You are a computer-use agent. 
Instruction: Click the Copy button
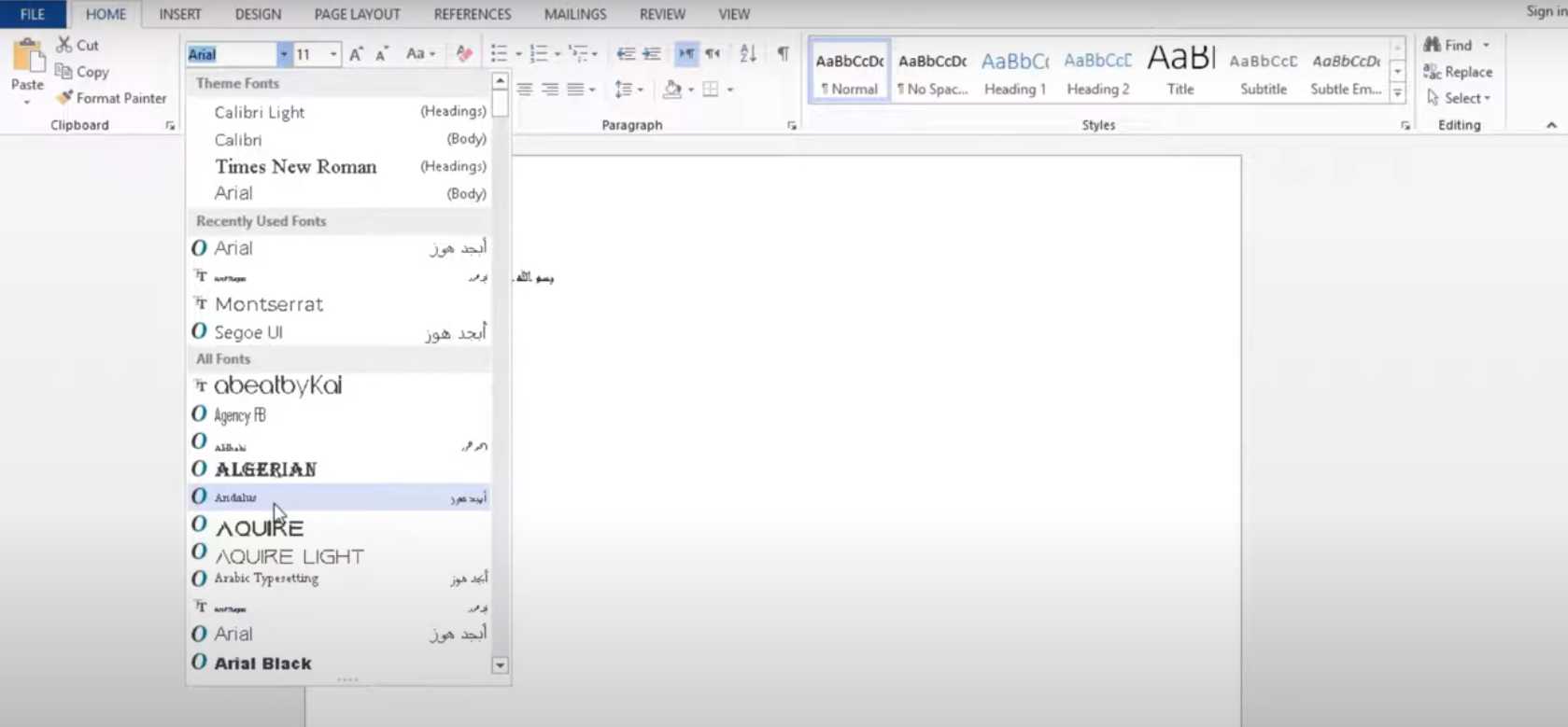click(x=82, y=72)
